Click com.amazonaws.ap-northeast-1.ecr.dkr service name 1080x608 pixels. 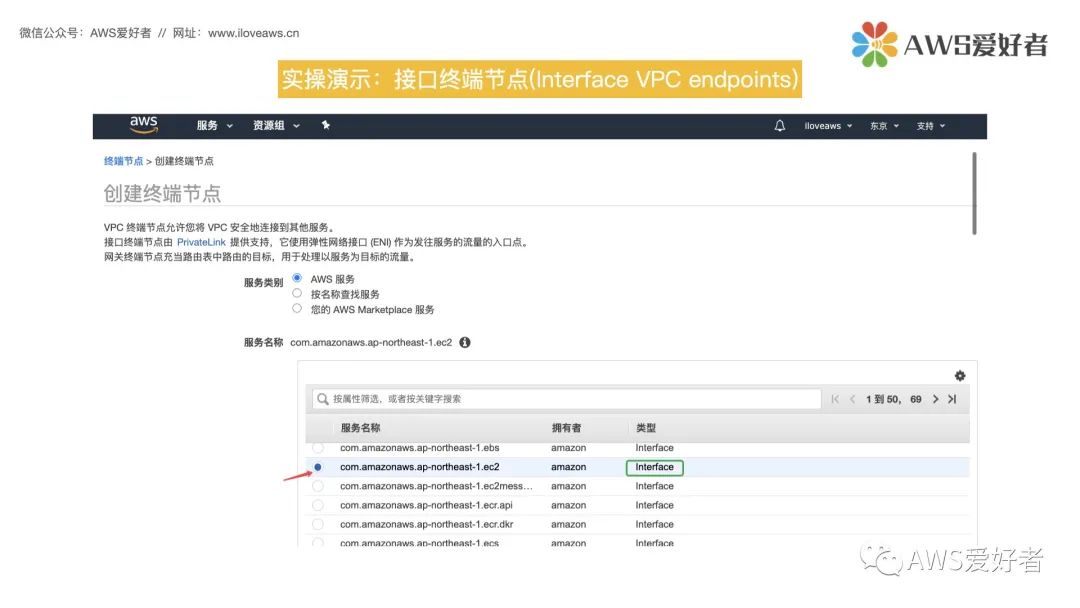[x=426, y=525]
